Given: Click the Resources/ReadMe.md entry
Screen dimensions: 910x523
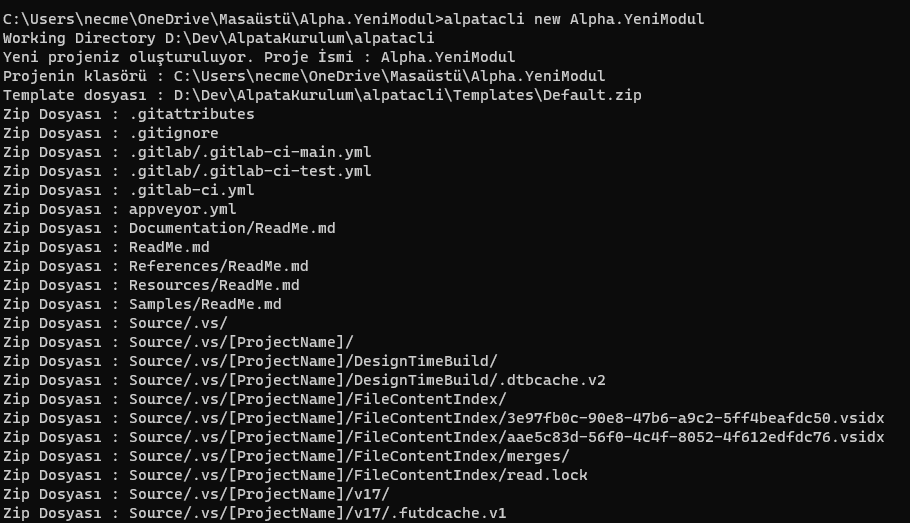Looking at the screenshot, I should [214, 285].
